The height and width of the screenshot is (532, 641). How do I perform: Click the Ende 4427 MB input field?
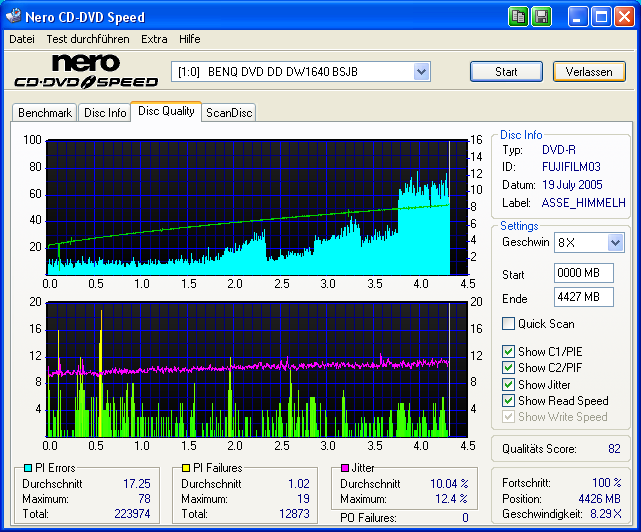click(x=584, y=297)
